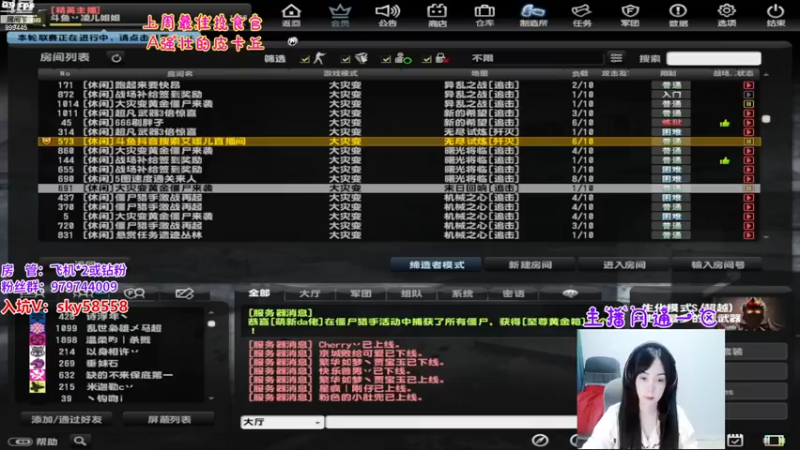Image resolution: width=800 pixels, height=450 pixels.
Task: Select room 573 斗鱼抖音搜索艾媚儿直播间
Action: [x=399, y=141]
